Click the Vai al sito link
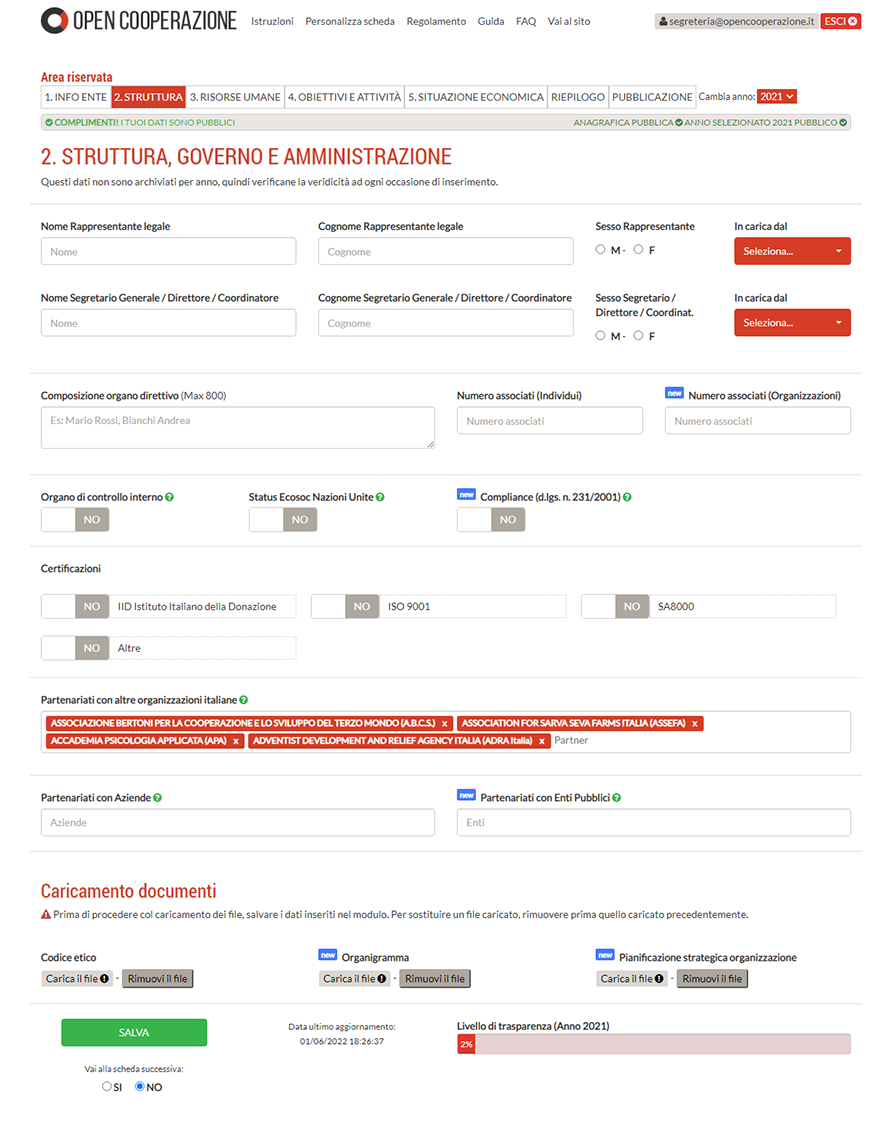 click(568, 22)
